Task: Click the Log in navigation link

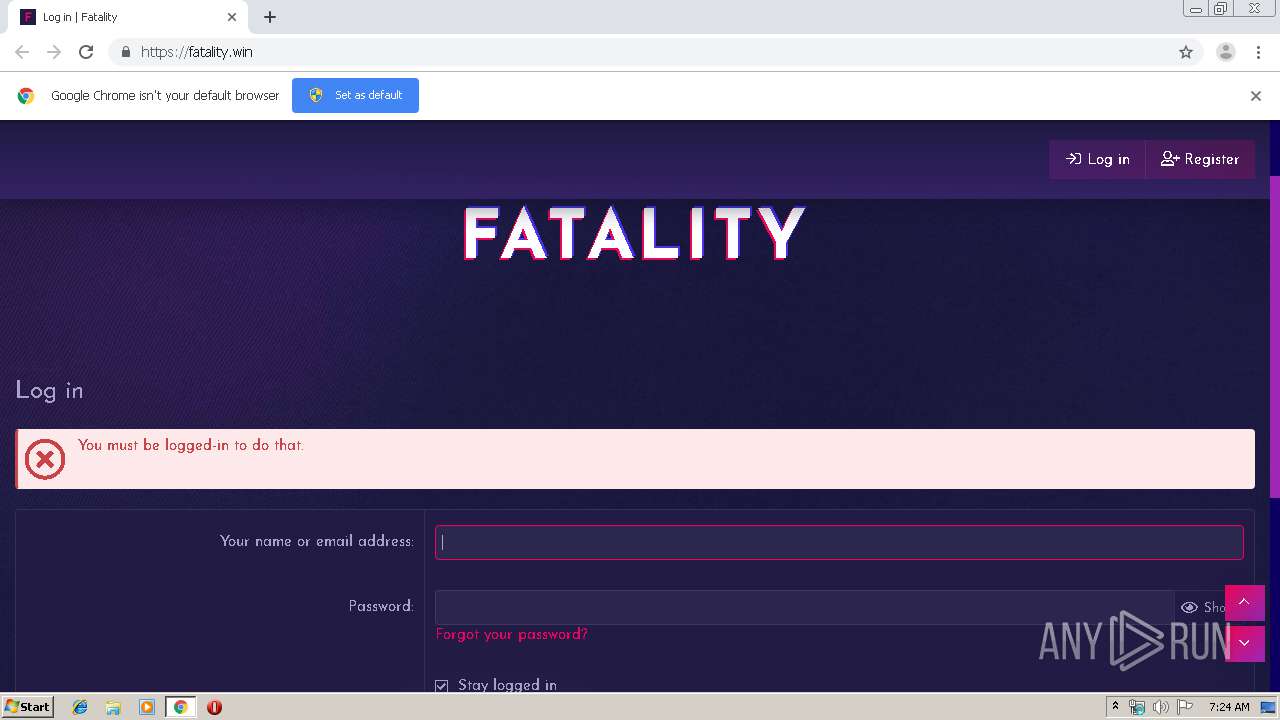Action: (x=1097, y=159)
